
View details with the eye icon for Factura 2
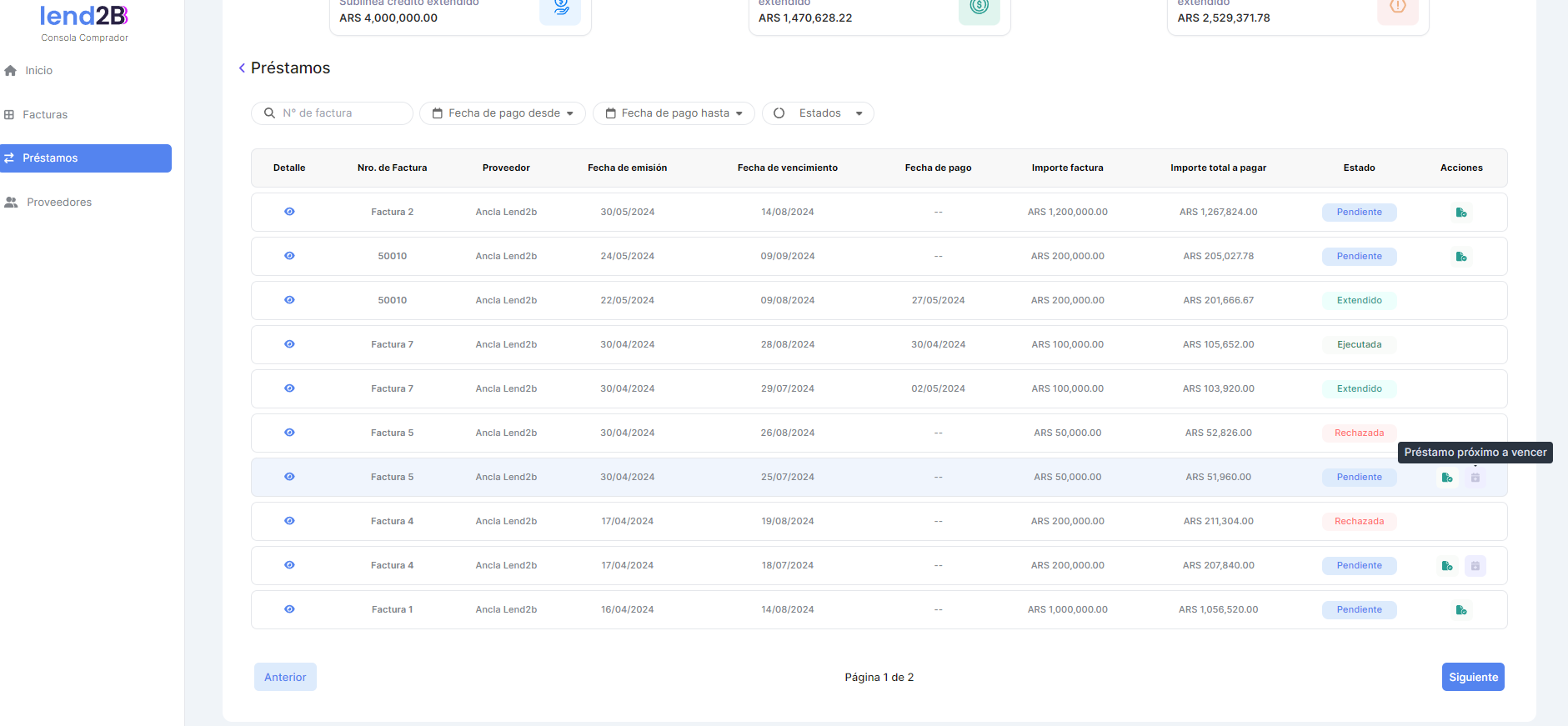pos(289,212)
